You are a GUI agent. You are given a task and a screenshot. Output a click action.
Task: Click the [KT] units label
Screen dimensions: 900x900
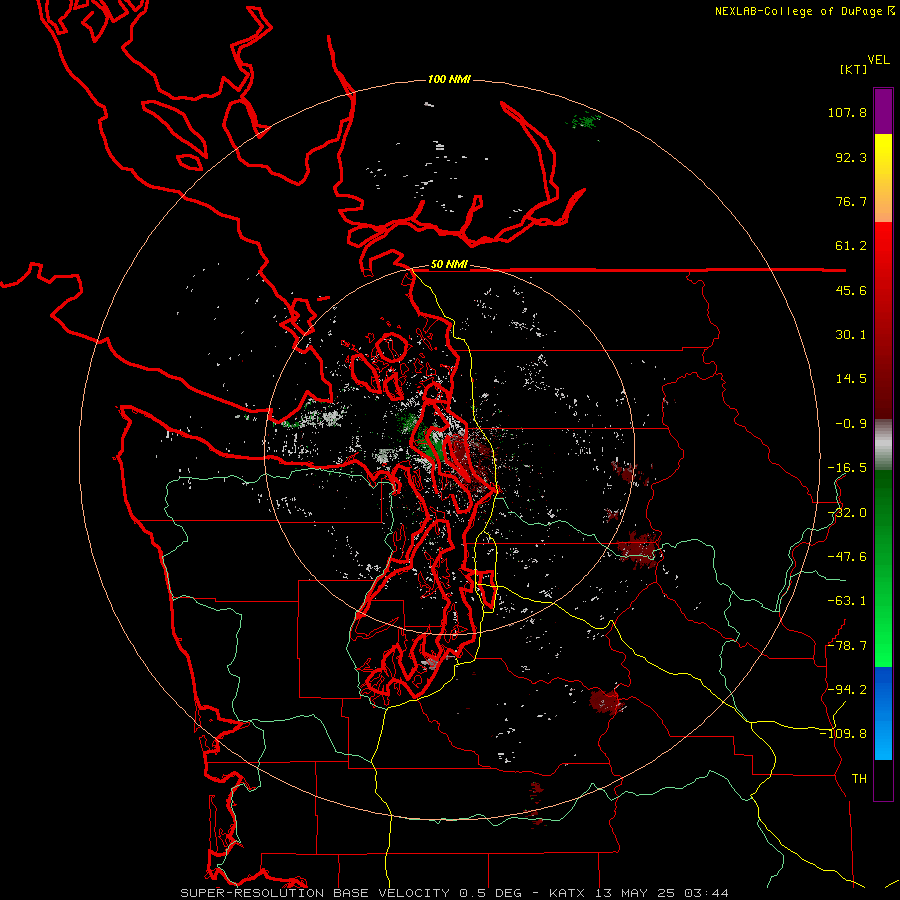tap(853, 69)
